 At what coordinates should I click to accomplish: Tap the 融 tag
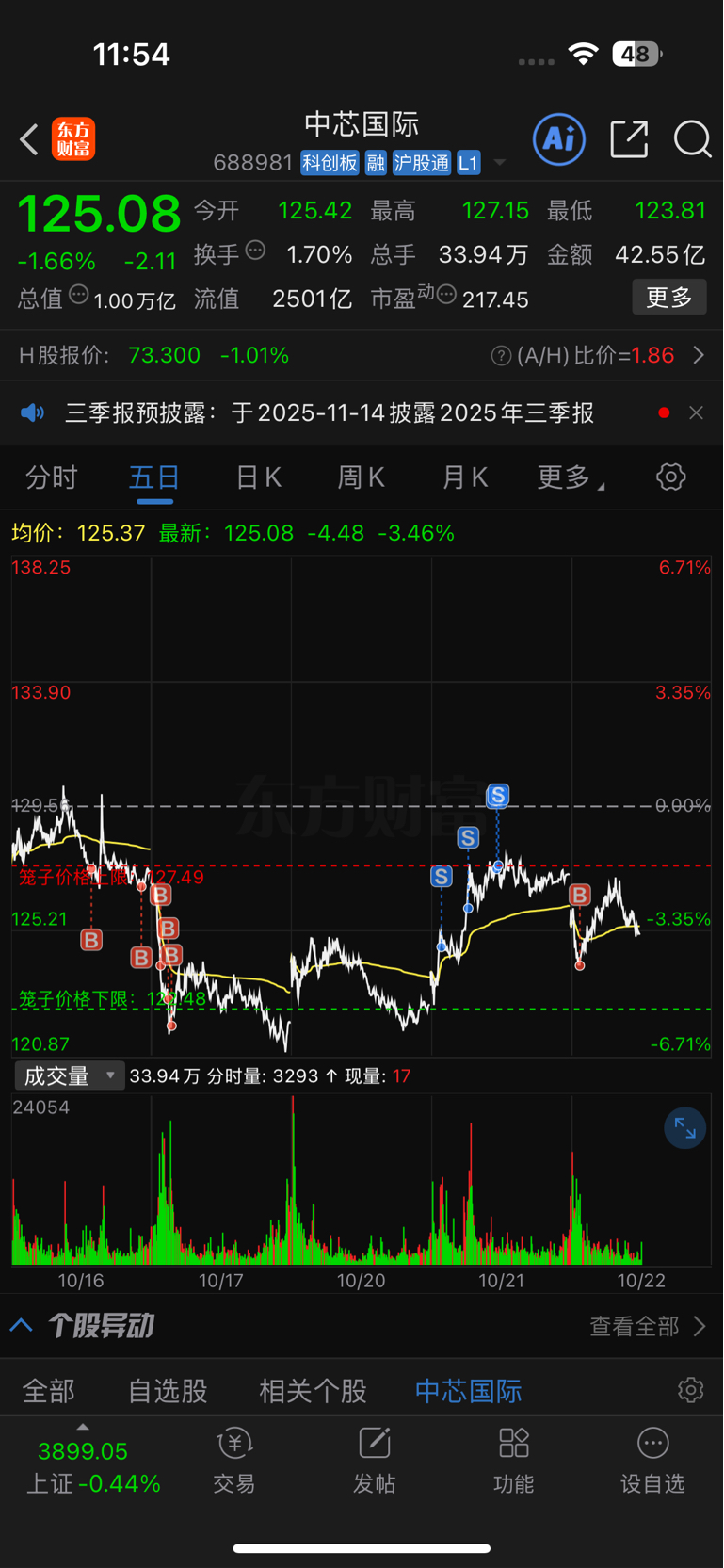(x=376, y=163)
